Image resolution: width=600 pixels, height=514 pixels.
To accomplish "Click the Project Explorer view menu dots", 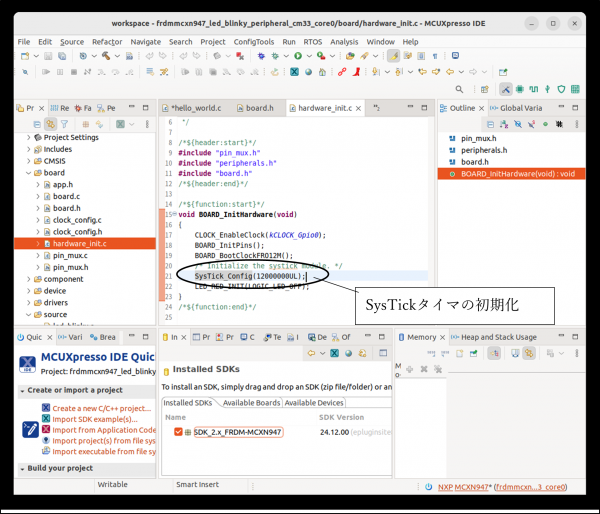I will click(x=147, y=124).
